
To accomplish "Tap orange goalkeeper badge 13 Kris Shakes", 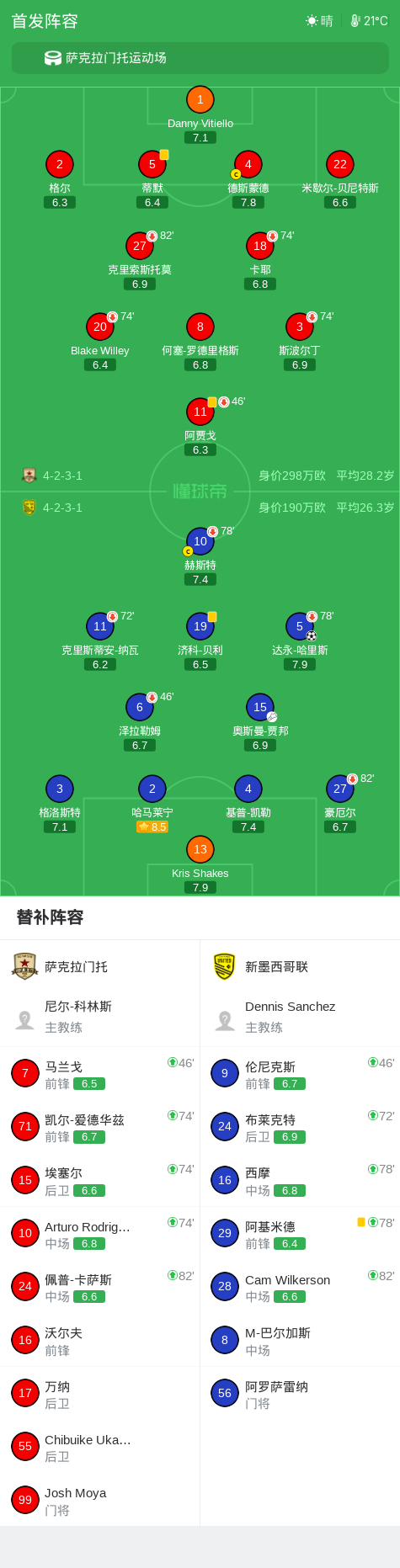I will point(200,849).
